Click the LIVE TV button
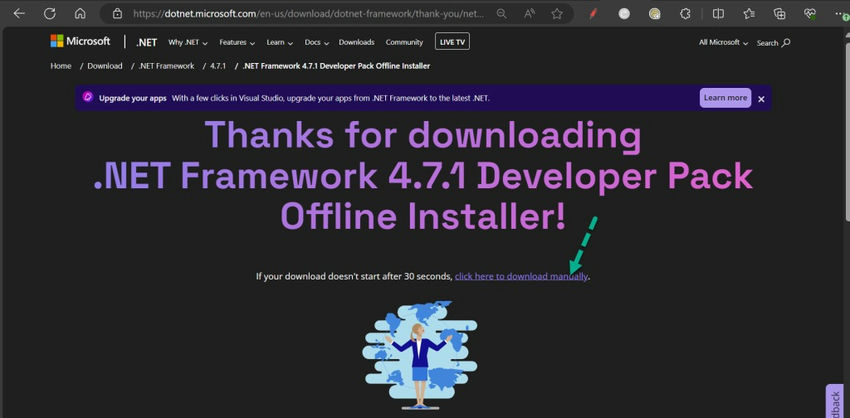 tap(452, 42)
